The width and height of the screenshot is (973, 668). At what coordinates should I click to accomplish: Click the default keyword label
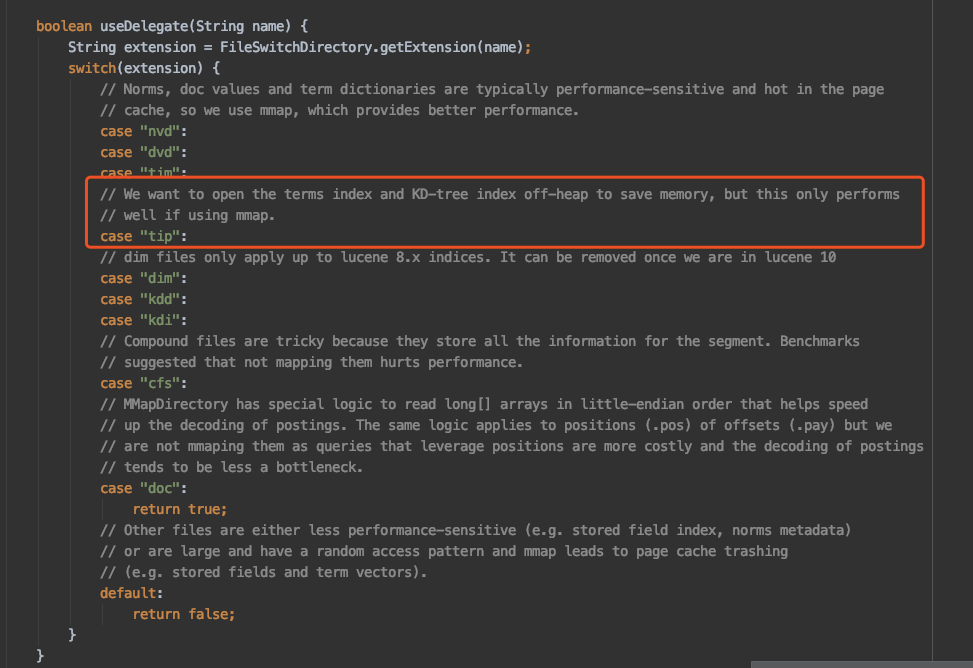pyautogui.click(x=131, y=594)
